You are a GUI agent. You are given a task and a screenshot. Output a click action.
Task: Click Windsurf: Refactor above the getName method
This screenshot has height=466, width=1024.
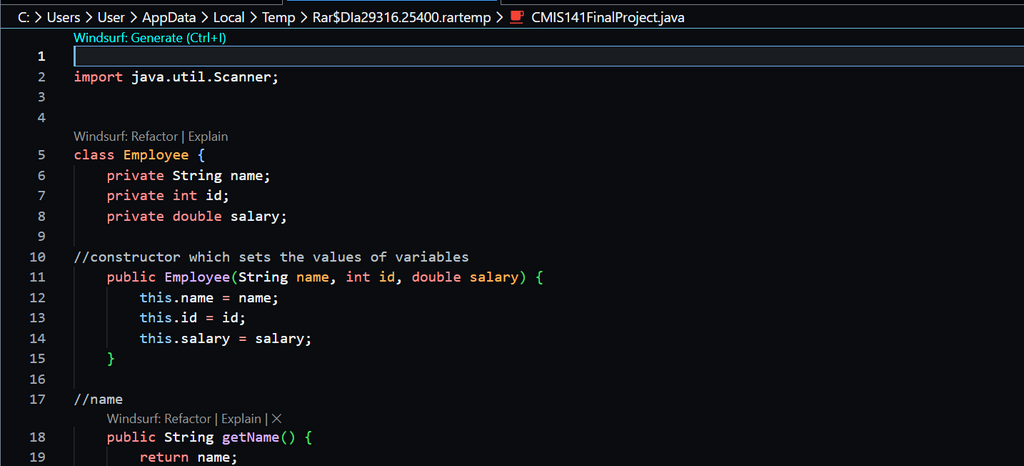pos(158,419)
